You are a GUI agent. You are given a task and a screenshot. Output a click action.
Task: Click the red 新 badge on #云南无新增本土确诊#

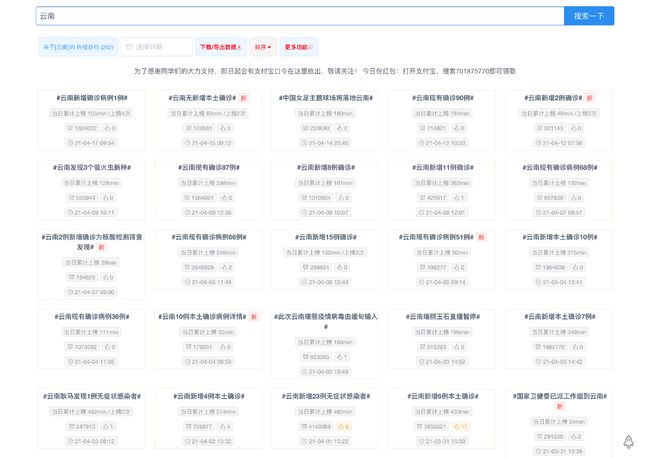tap(244, 98)
